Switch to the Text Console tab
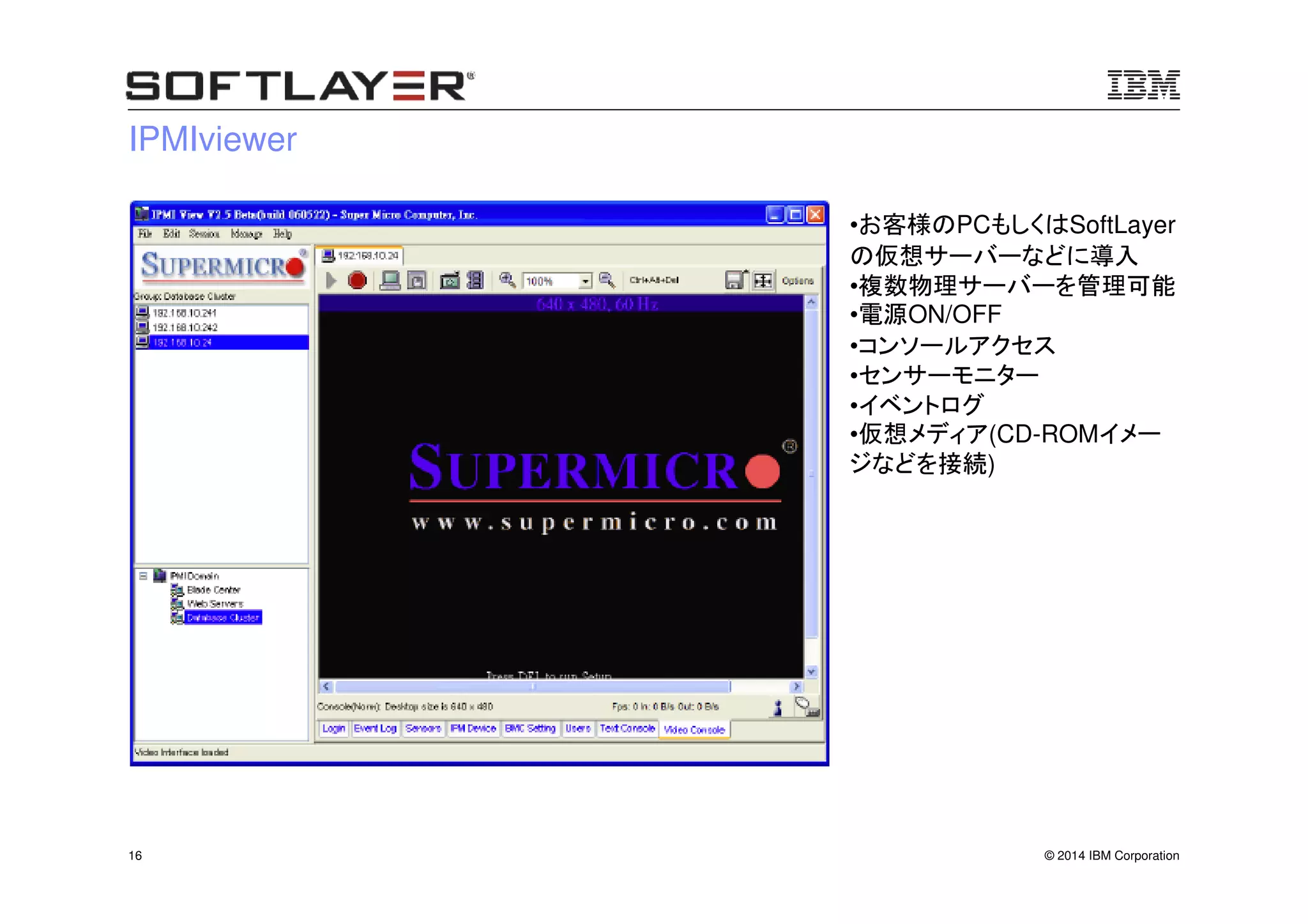The image size is (1308, 924). tap(627, 729)
